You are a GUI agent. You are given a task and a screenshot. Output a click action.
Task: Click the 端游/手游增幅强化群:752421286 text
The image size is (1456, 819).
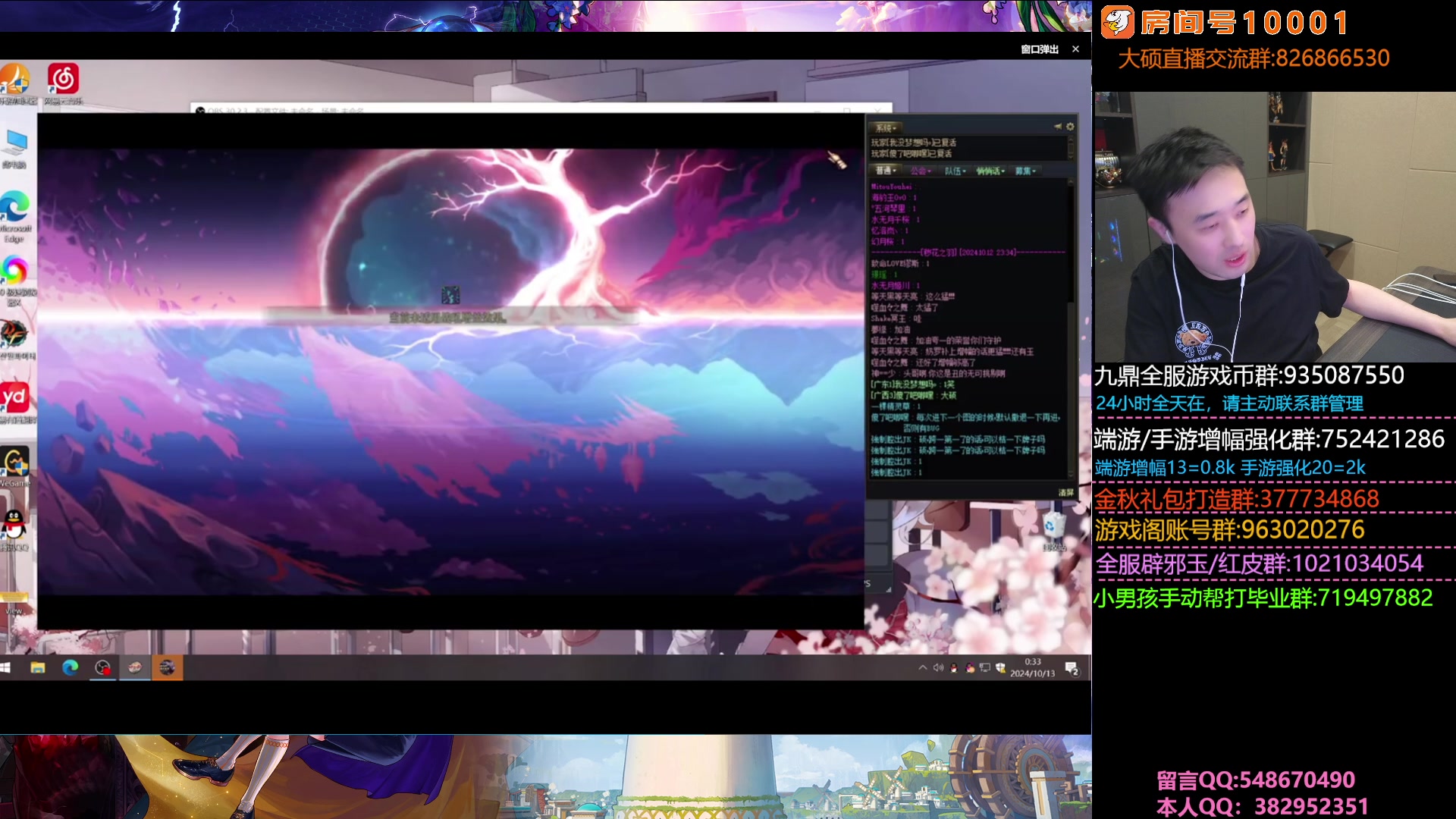coord(1269,439)
